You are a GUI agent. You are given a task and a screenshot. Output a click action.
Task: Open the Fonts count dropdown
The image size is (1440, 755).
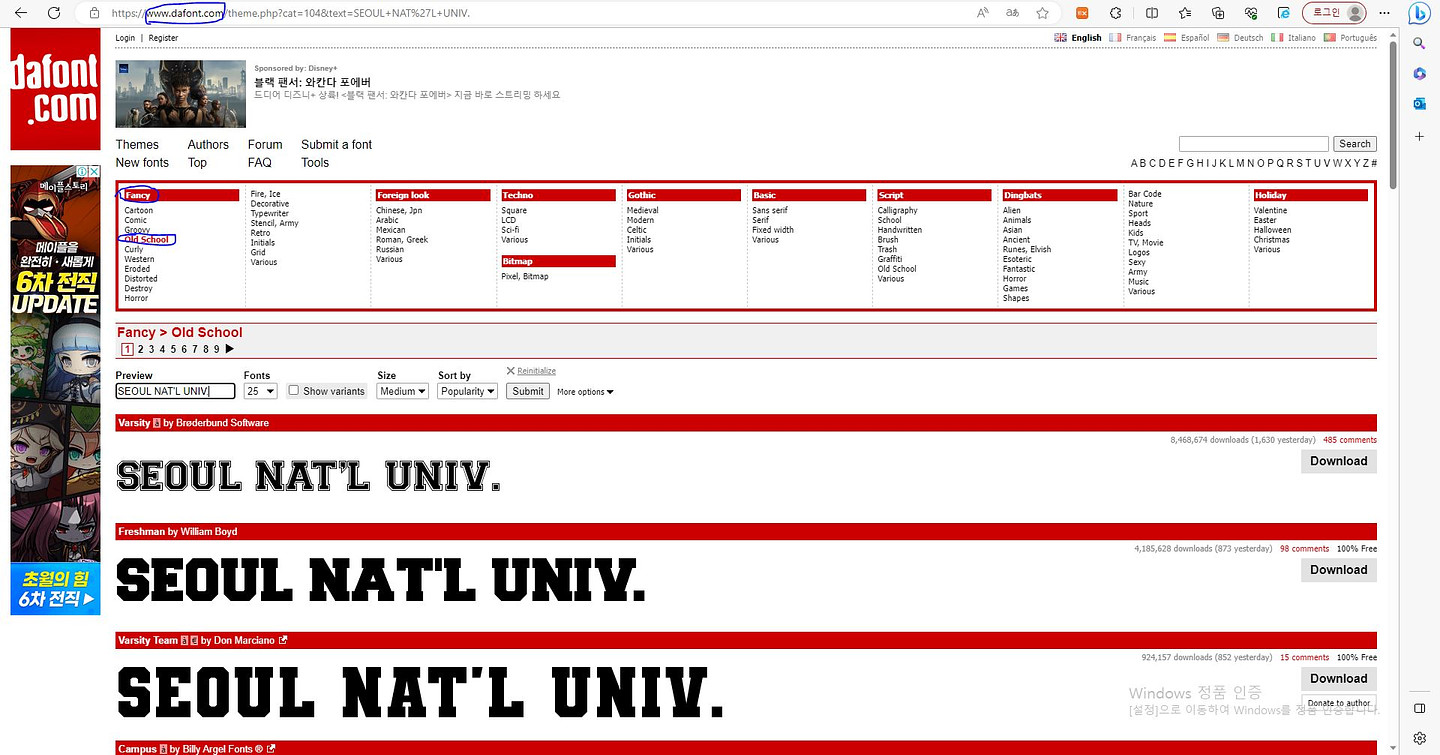point(260,392)
